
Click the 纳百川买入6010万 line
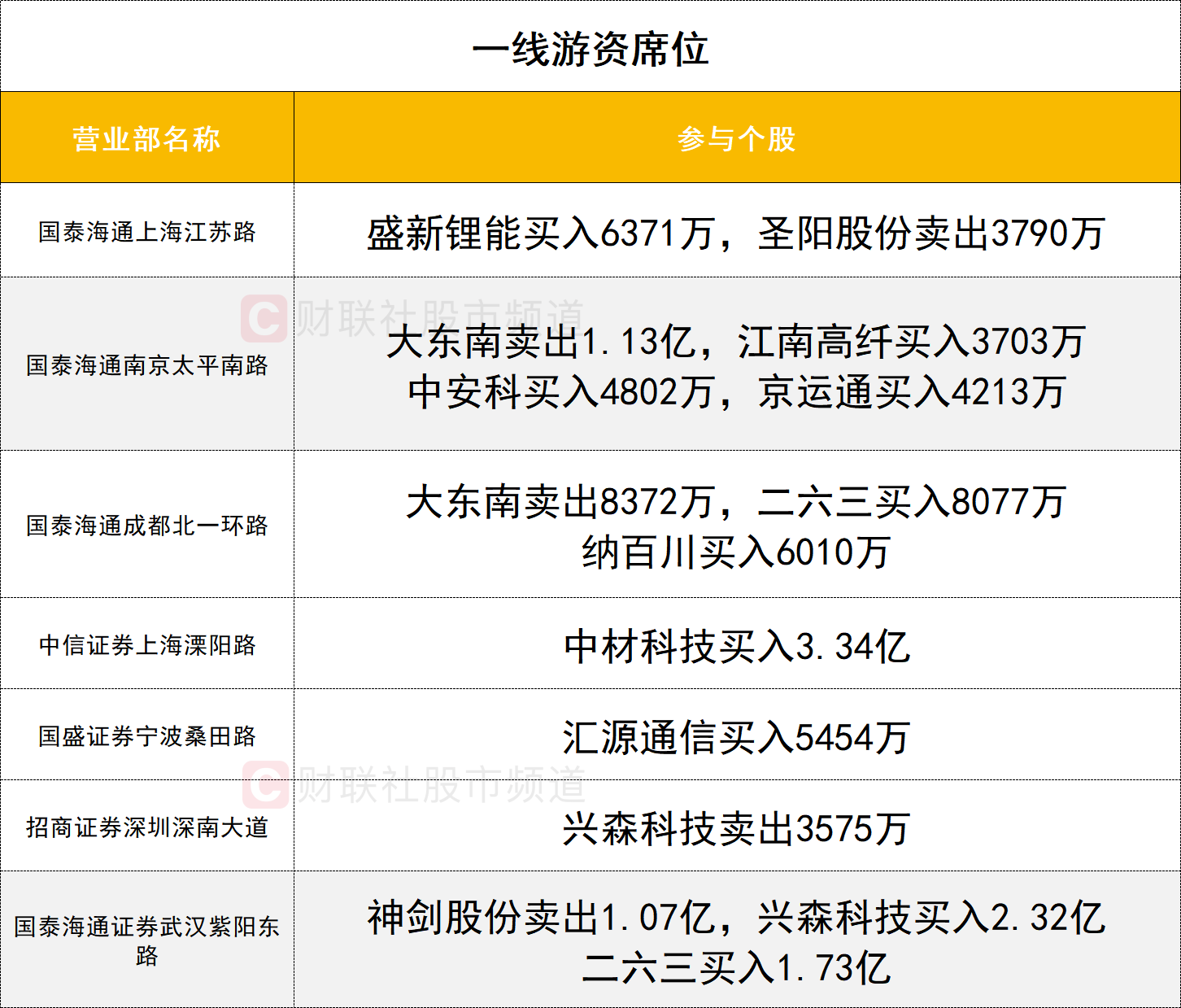tap(737, 552)
